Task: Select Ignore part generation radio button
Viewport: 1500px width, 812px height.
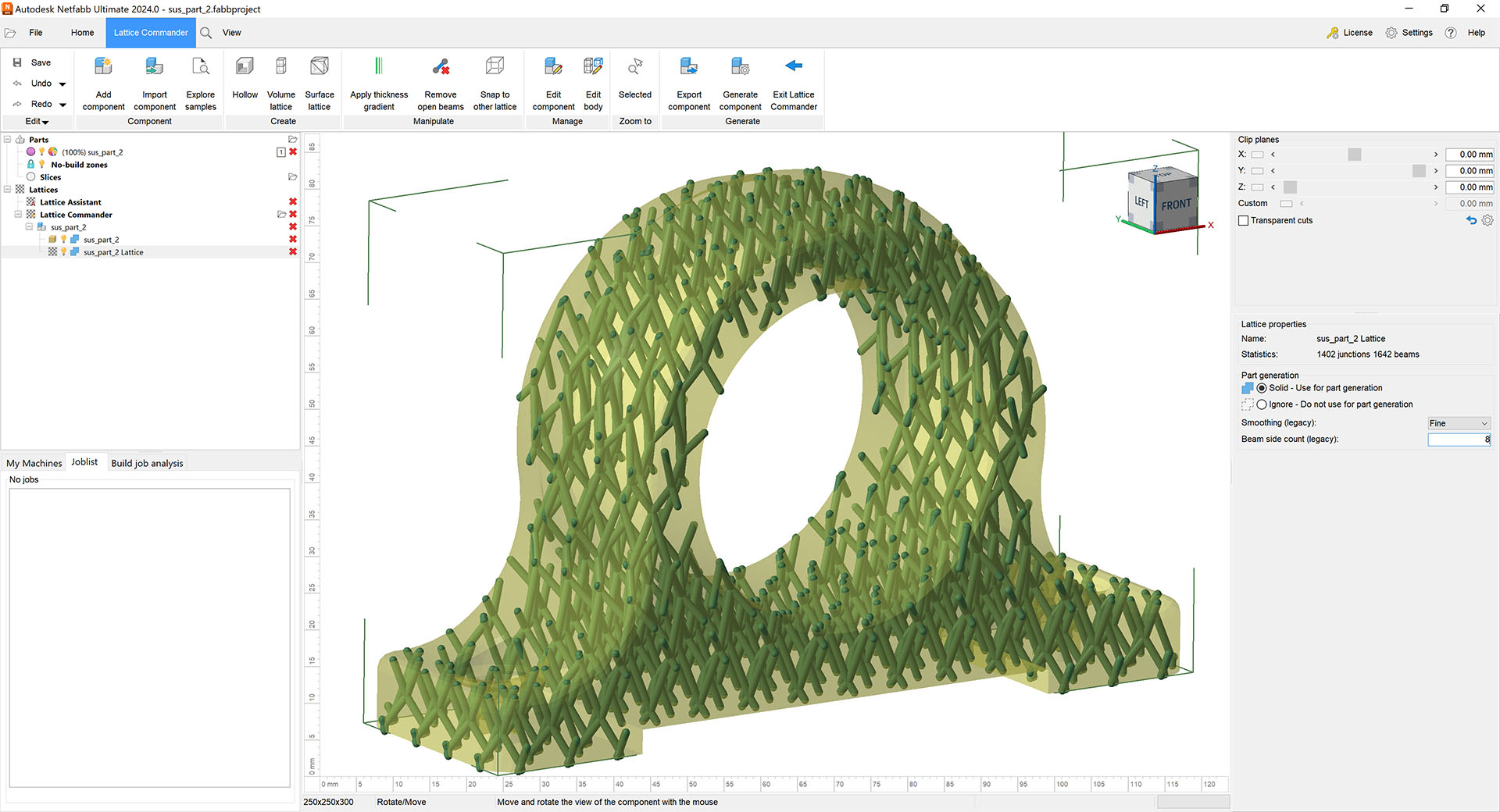Action: [1262, 404]
